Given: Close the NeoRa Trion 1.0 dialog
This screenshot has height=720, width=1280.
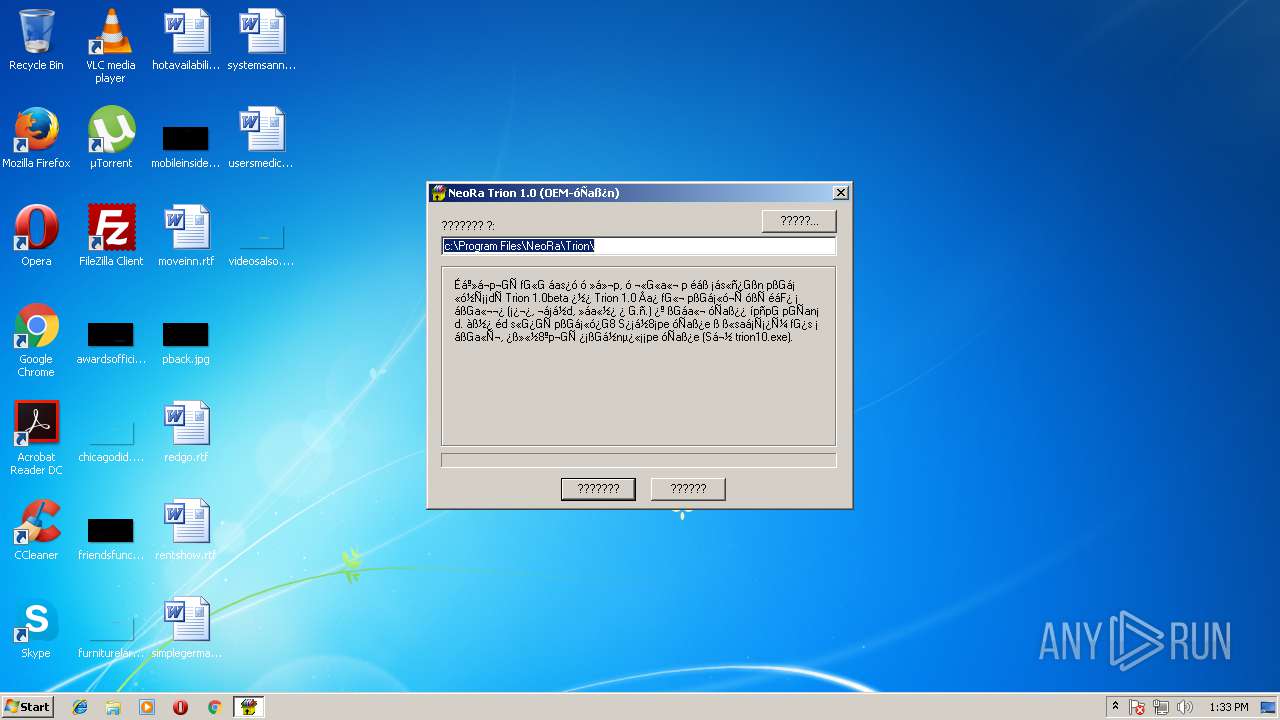Looking at the screenshot, I should (841, 193).
